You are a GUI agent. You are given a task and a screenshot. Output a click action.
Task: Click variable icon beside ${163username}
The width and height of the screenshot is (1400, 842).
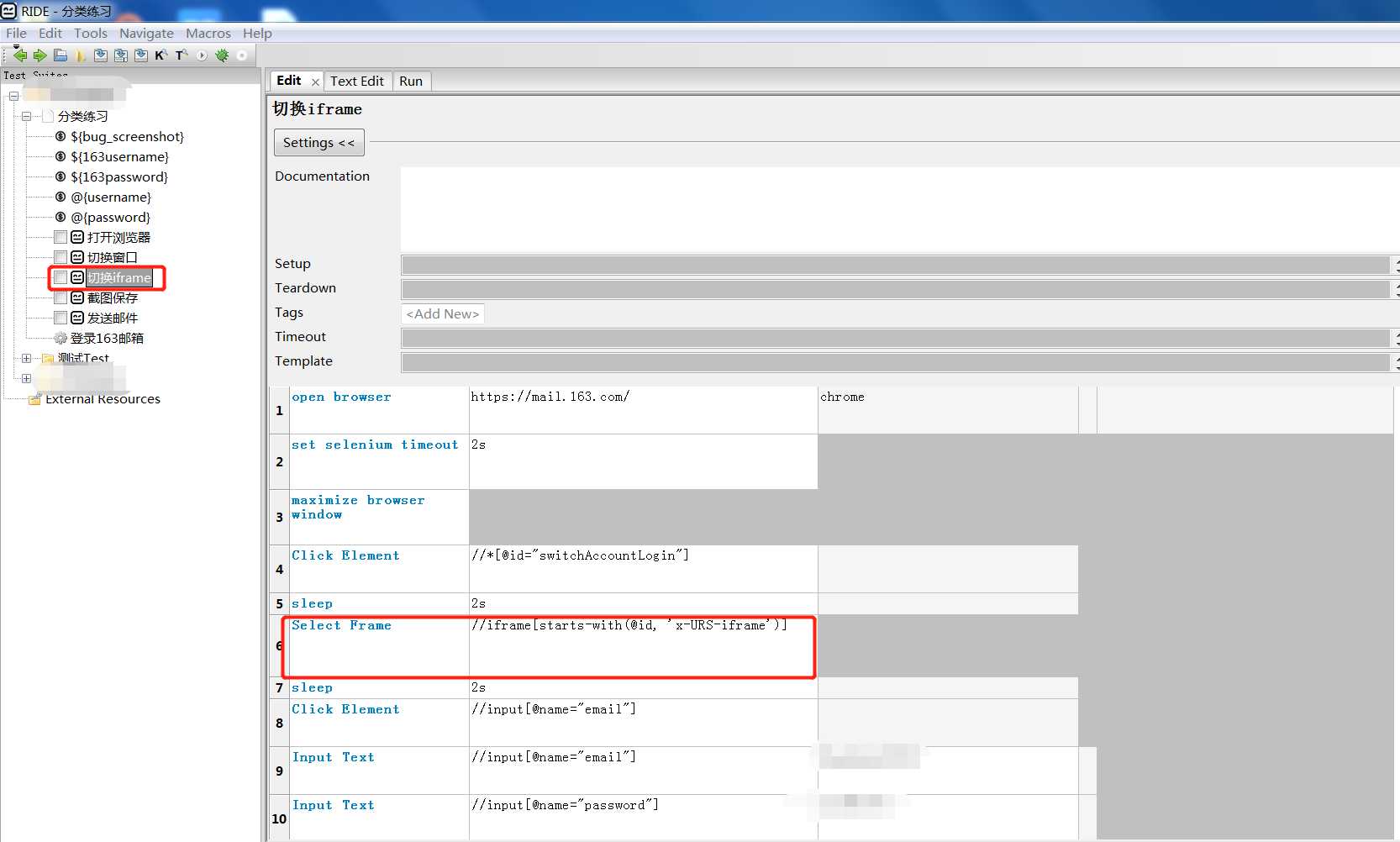(61, 156)
